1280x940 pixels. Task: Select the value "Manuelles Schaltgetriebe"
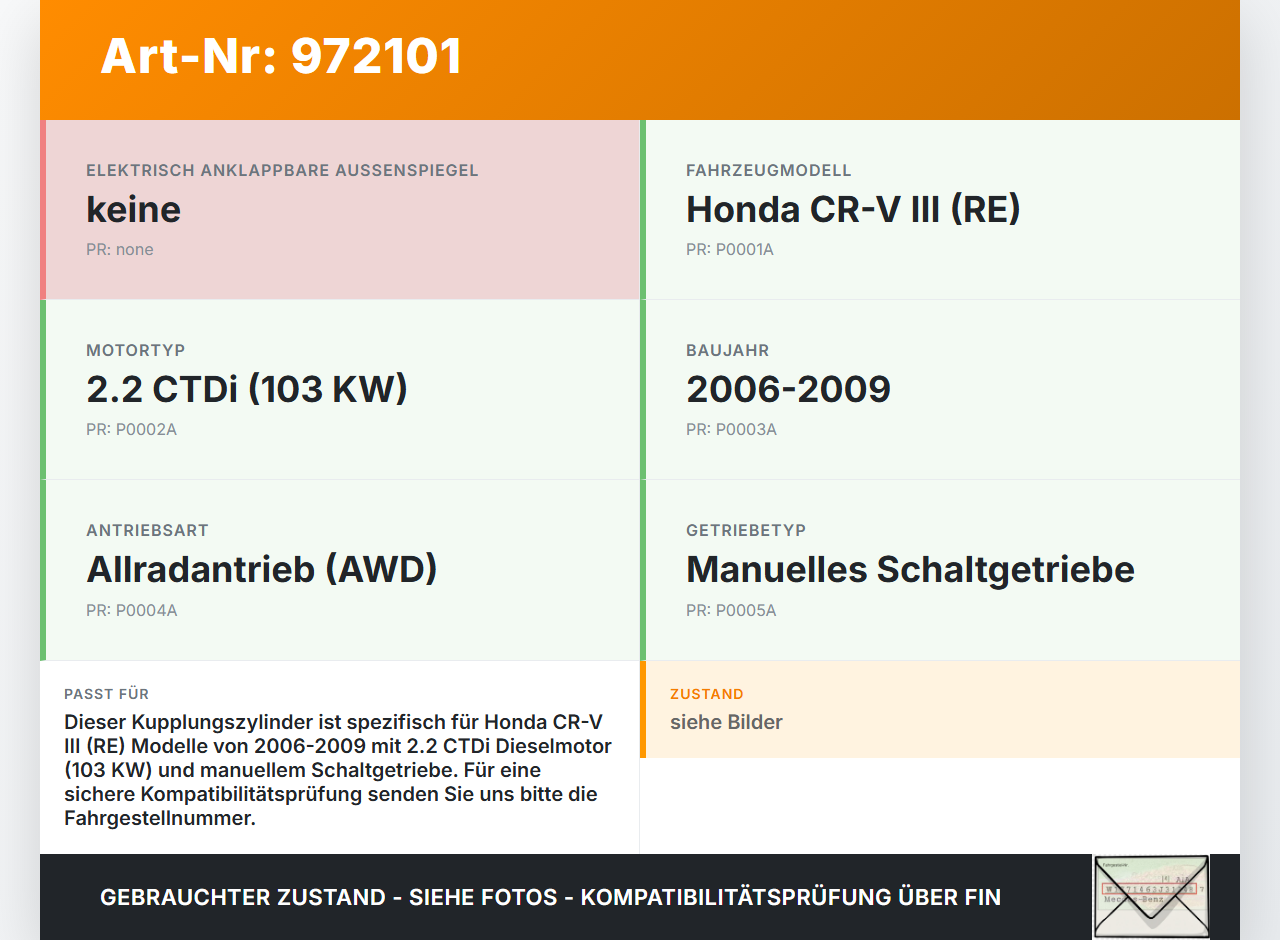pos(910,569)
